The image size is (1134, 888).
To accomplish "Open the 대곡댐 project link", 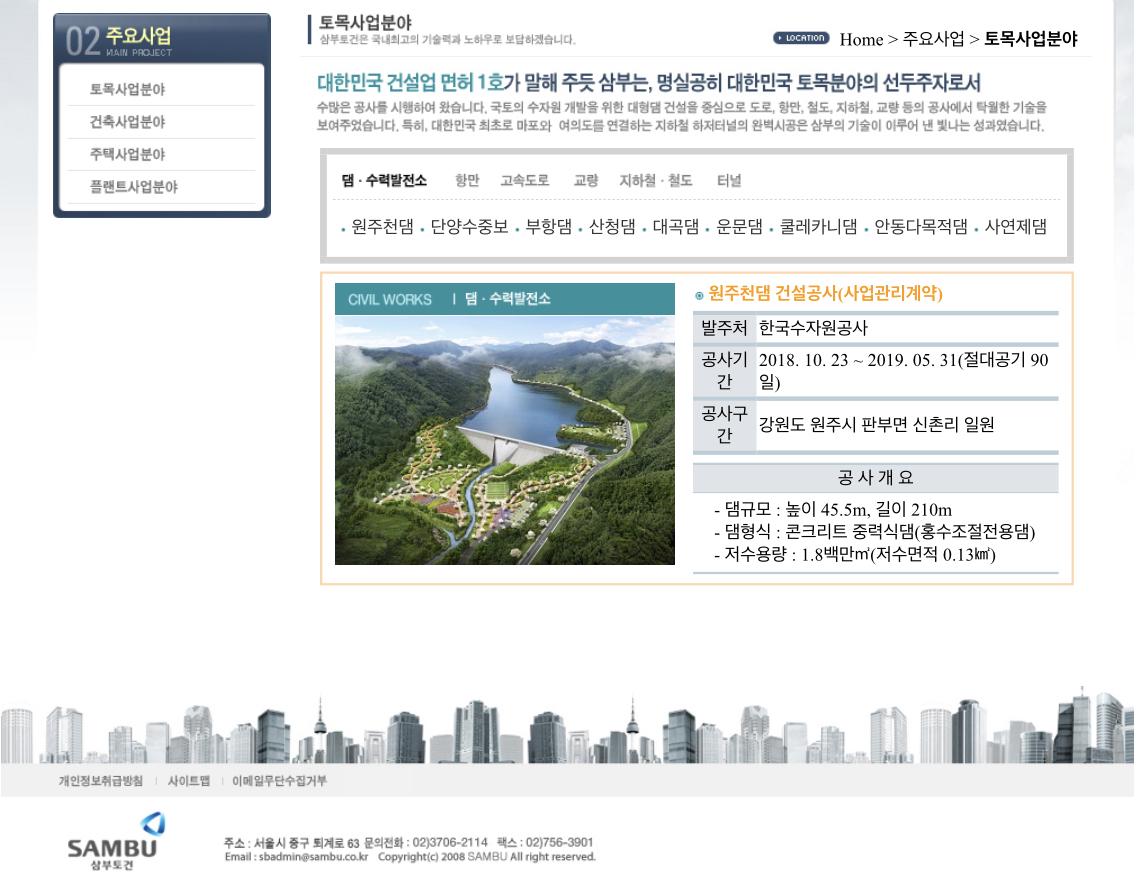I will (x=675, y=227).
